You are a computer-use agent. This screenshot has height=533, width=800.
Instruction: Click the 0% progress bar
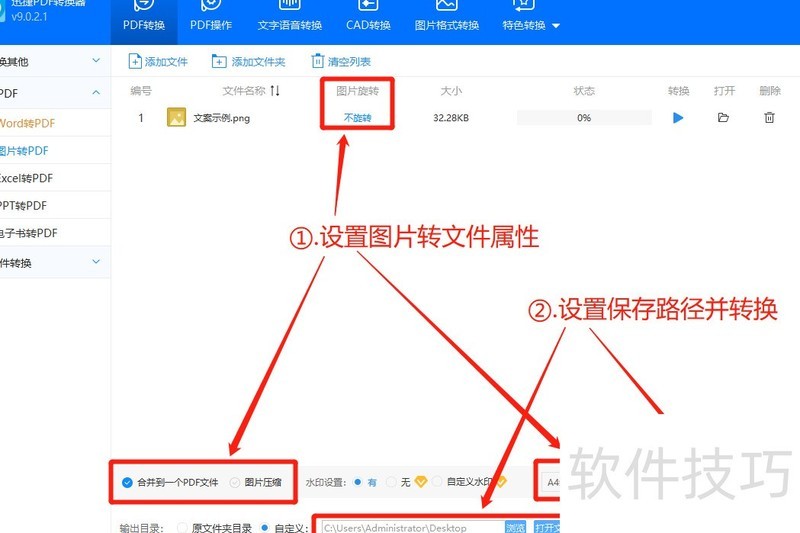tap(584, 118)
